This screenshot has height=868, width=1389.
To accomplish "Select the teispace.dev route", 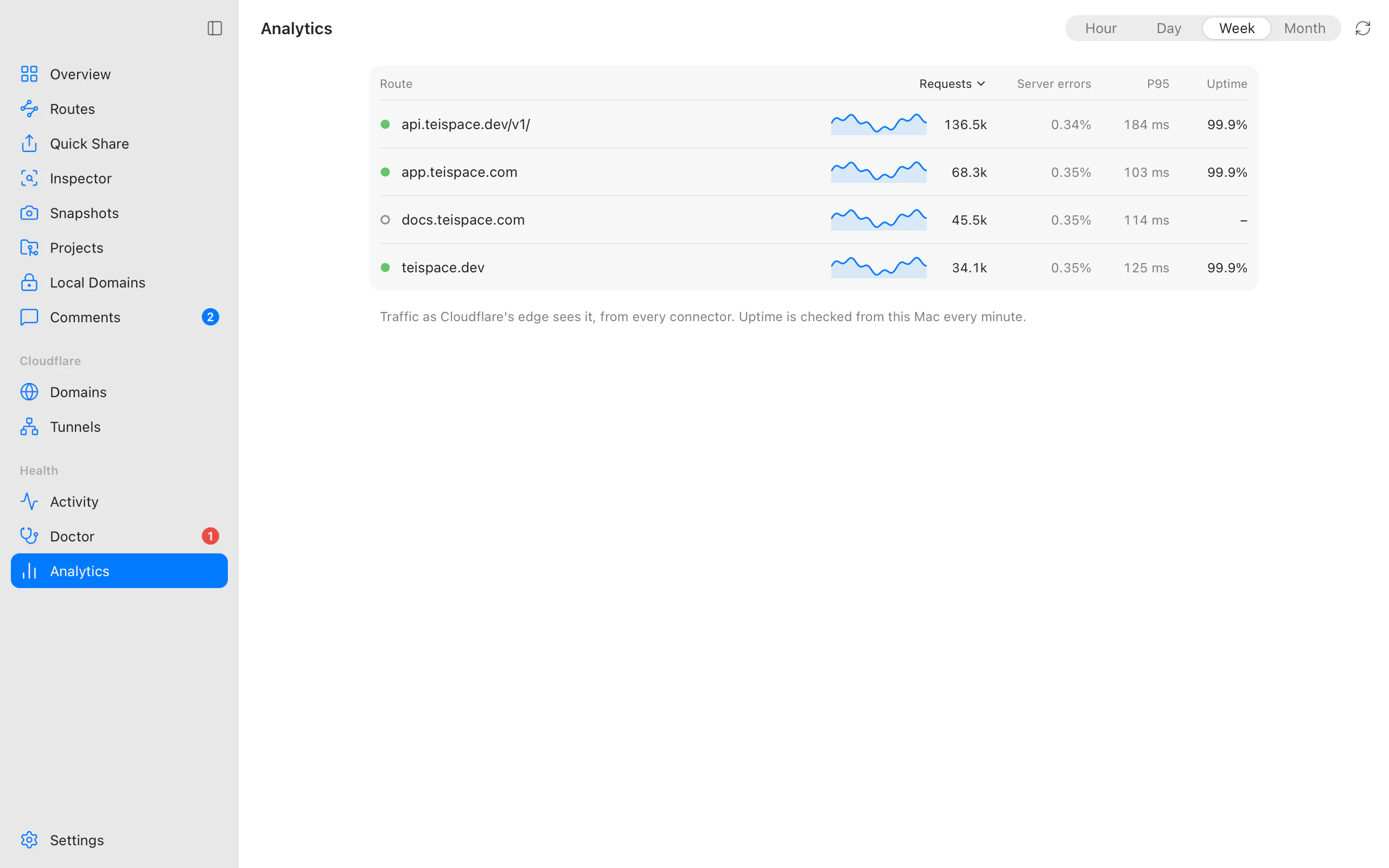I will click(x=813, y=267).
